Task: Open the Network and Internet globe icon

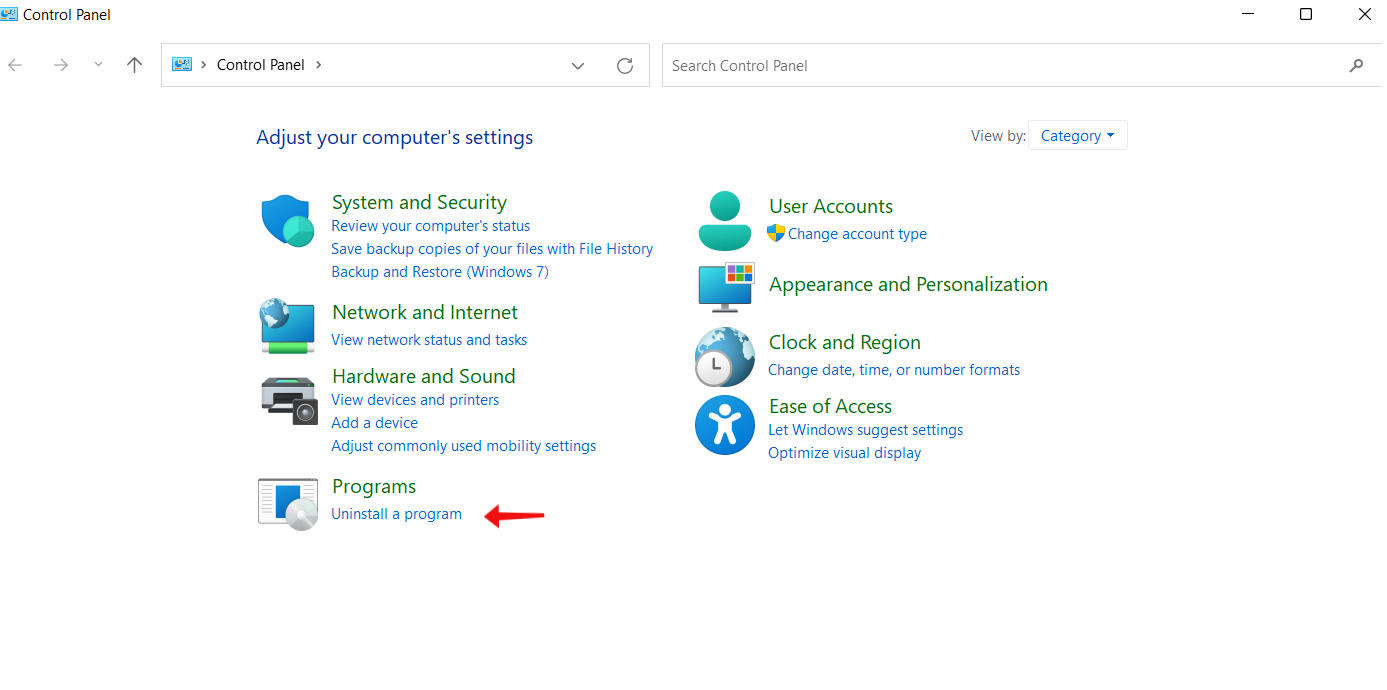Action: click(288, 325)
